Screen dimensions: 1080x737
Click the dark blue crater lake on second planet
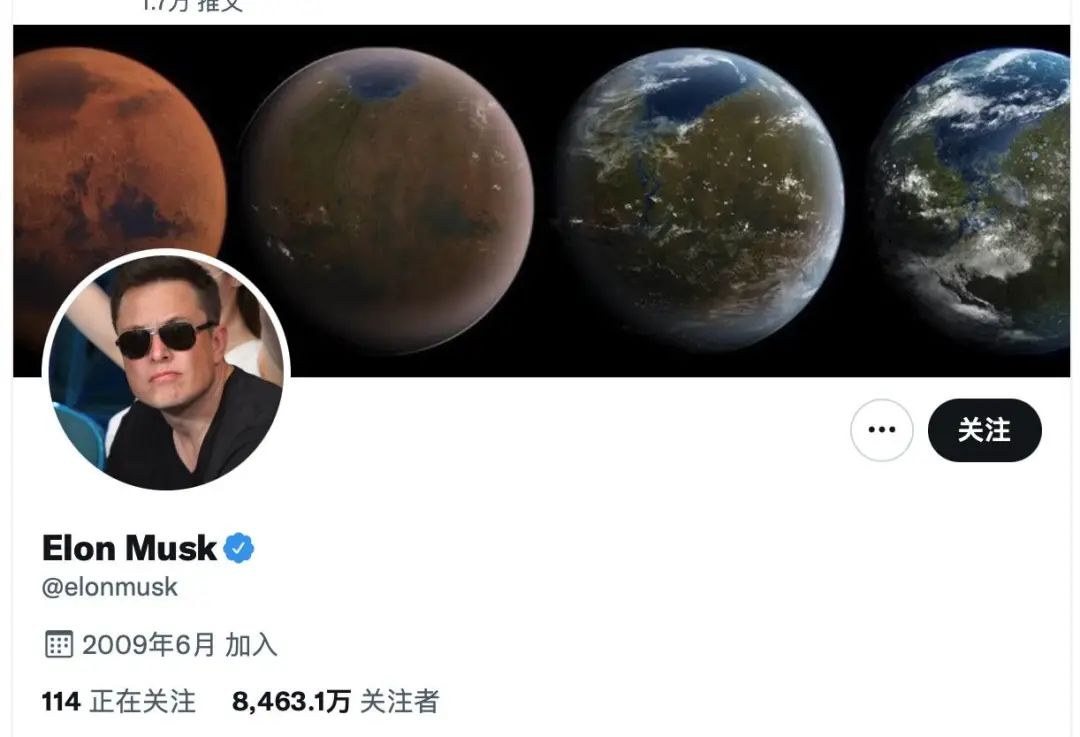[x=382, y=83]
